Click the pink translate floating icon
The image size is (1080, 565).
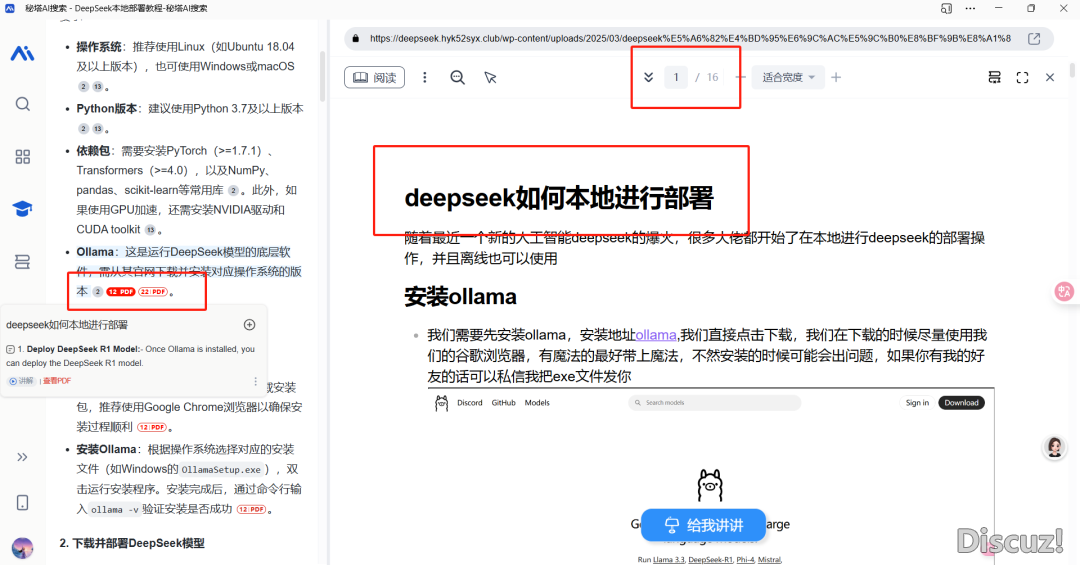1064,291
